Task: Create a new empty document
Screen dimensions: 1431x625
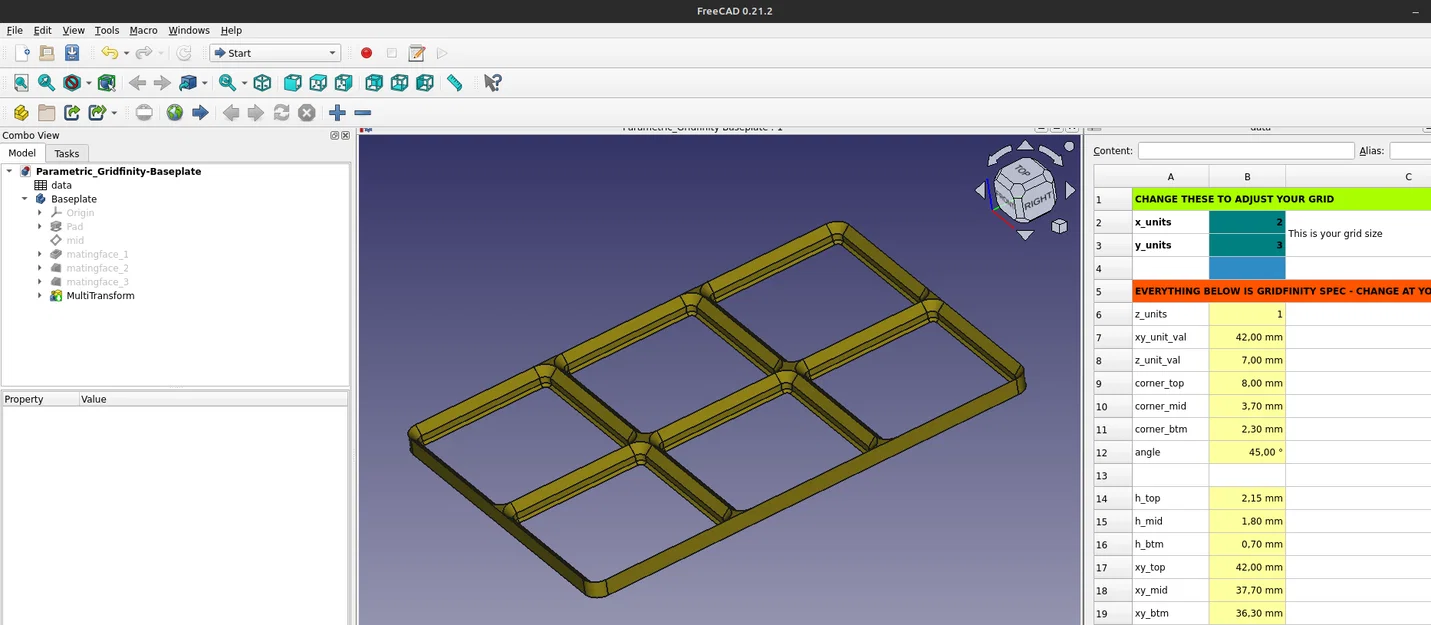Action: (x=23, y=53)
